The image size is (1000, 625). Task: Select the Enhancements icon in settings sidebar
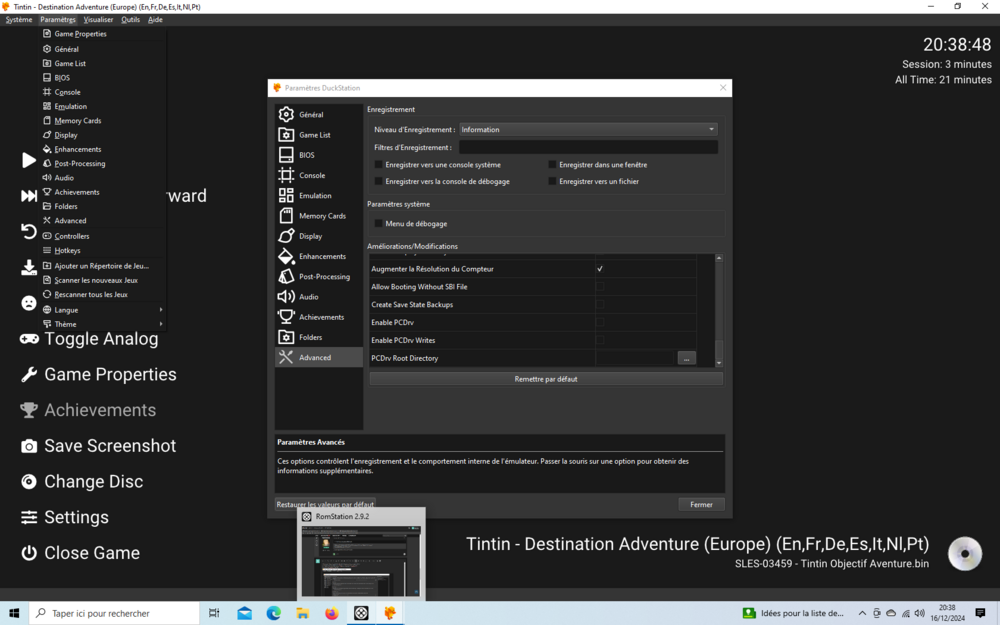[286, 256]
